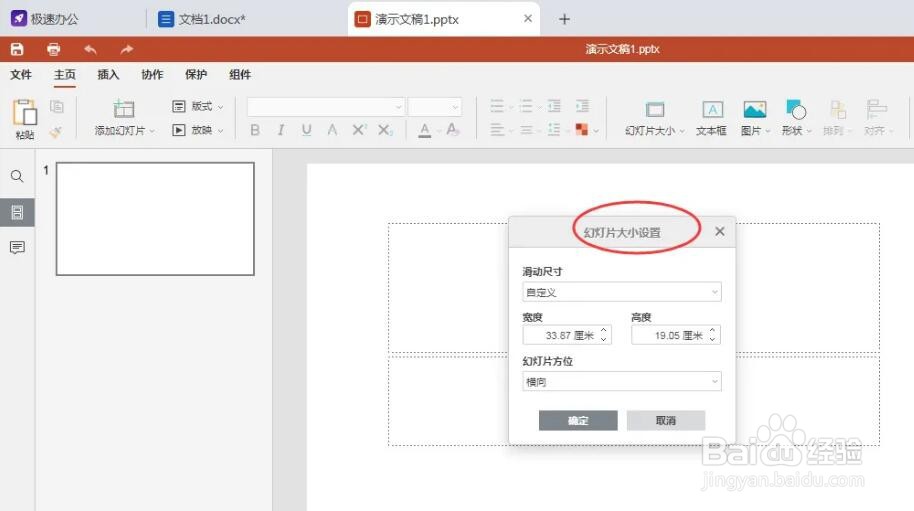Click the Subscript icon

385,130
